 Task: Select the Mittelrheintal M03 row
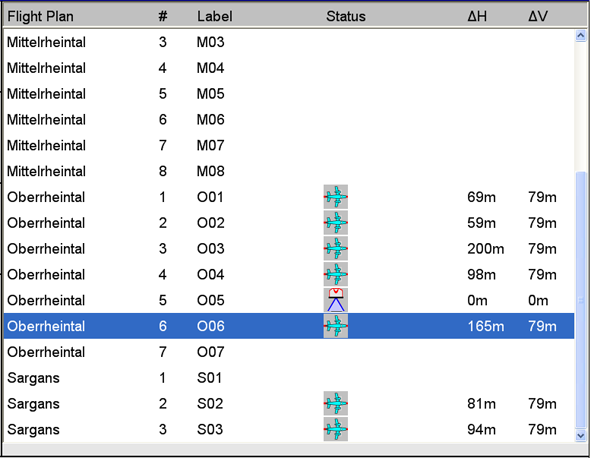[x=289, y=42]
